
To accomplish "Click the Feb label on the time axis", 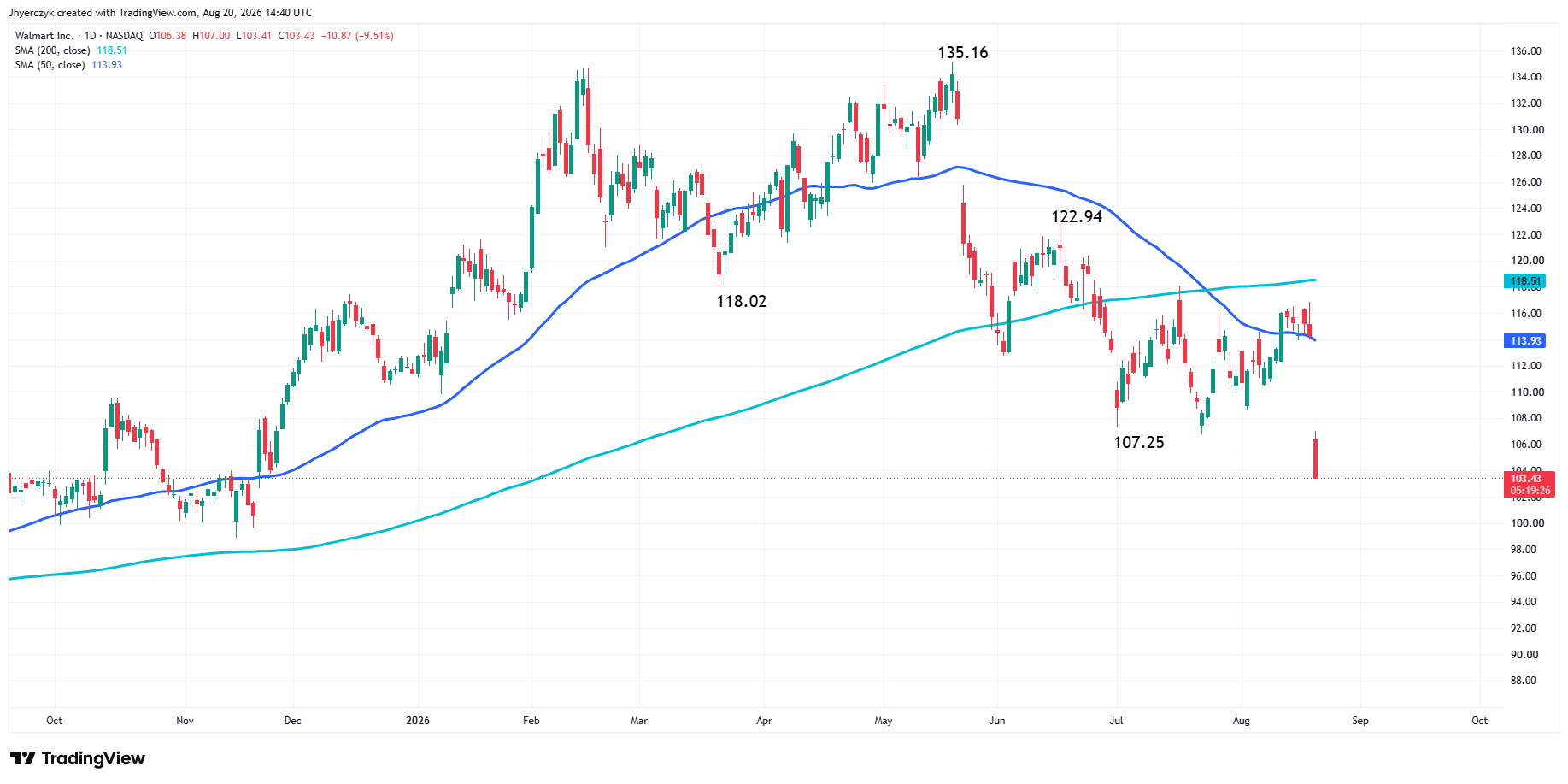I will point(531,721).
